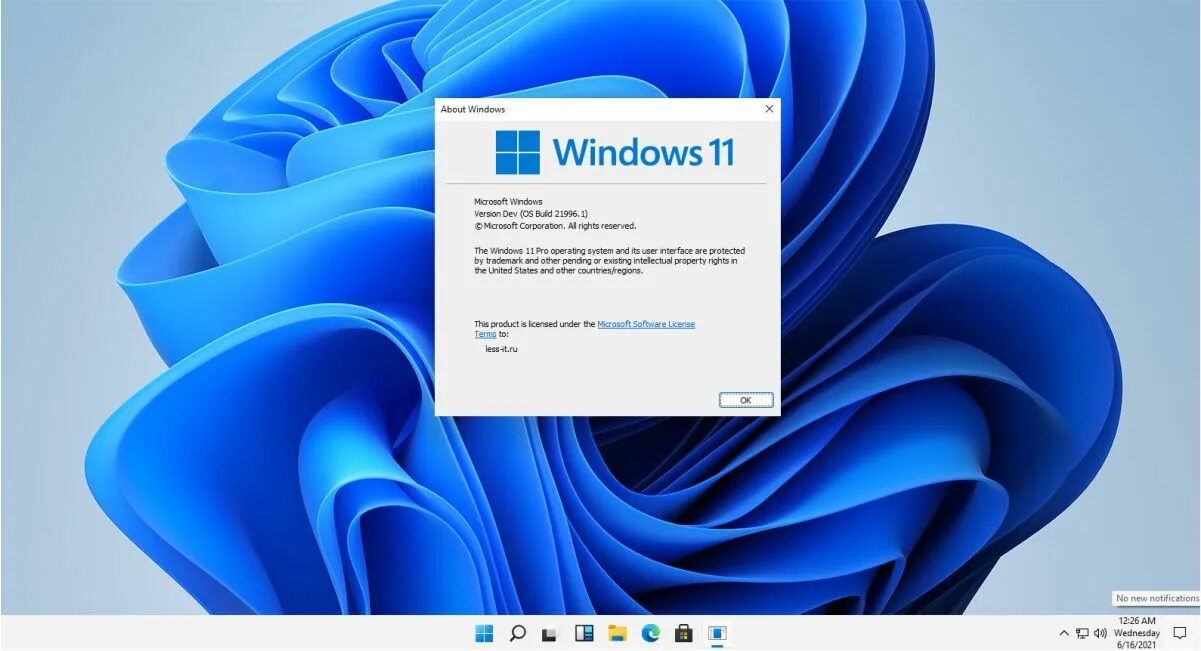This screenshot has width=1201, height=651.
Task: Launch File Explorer from the taskbar
Action: click(x=618, y=633)
